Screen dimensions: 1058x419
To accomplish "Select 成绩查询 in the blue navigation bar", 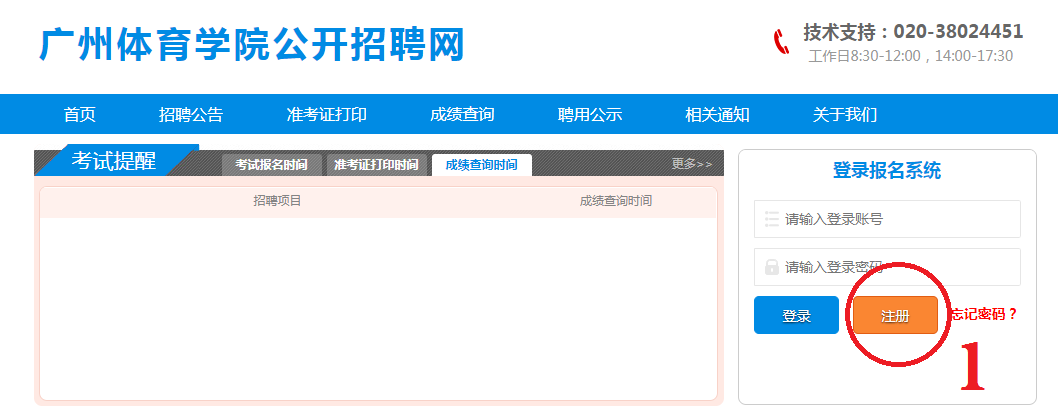I will 462,114.
